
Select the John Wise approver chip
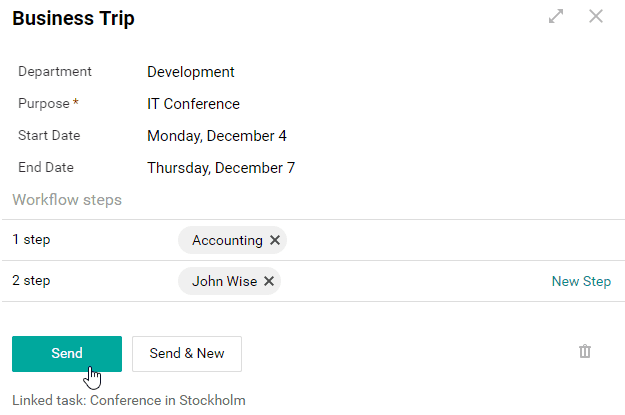(x=224, y=281)
